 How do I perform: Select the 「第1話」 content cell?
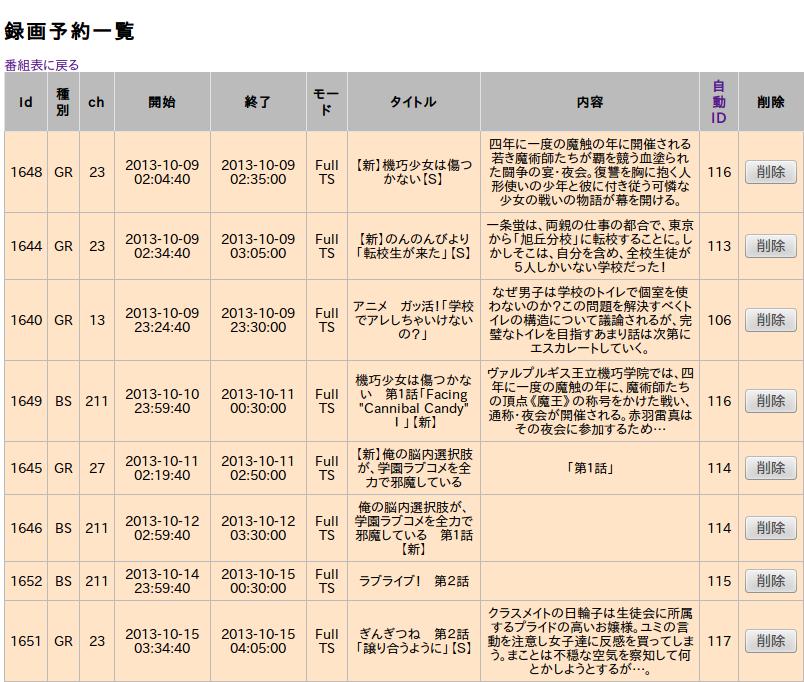click(590, 468)
